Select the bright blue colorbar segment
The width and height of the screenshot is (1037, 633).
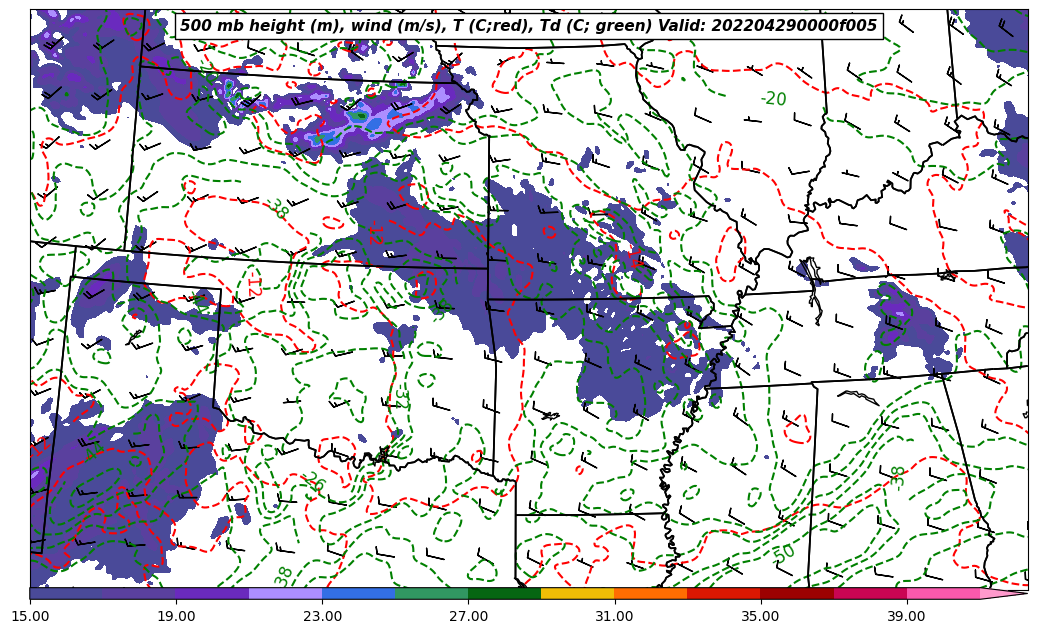tap(358, 594)
